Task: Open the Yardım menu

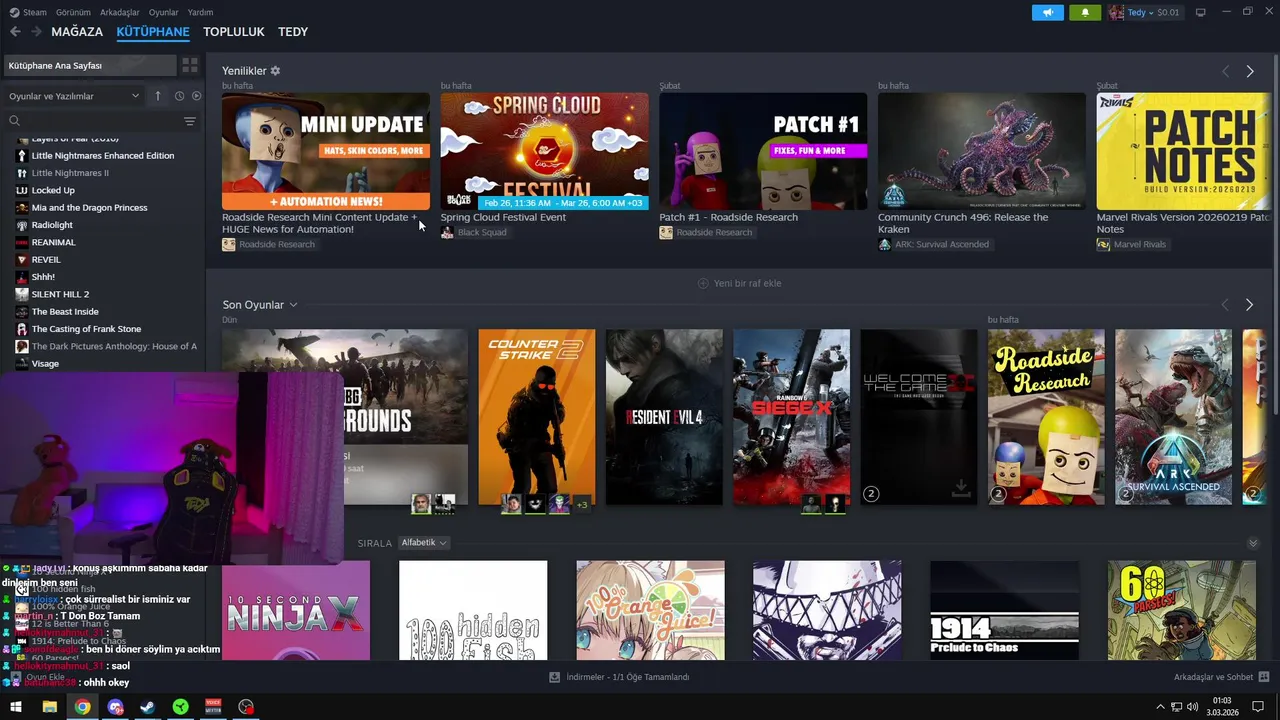Action: click(x=200, y=12)
